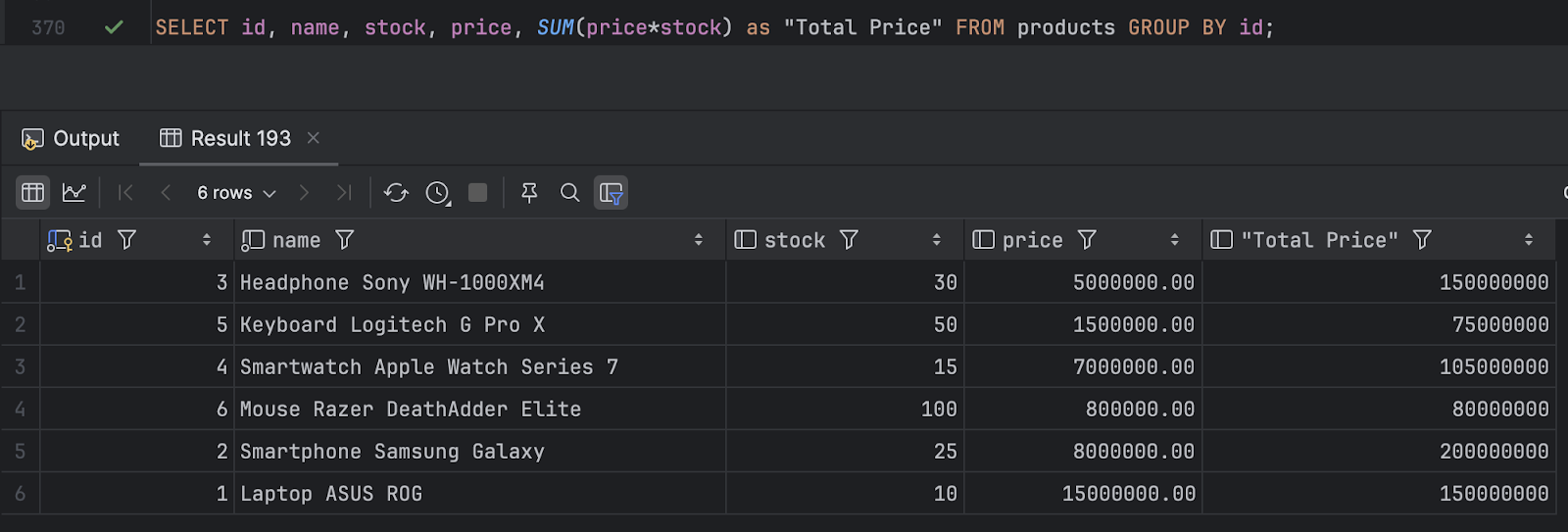Switch to table view mode

coord(33,193)
